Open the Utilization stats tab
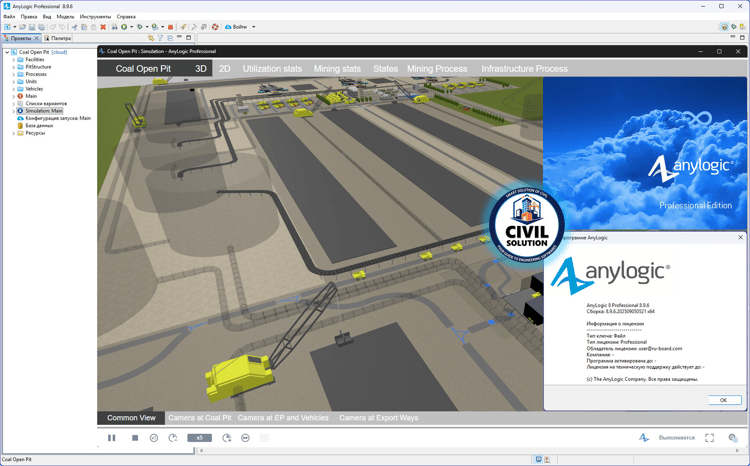 [x=272, y=68]
